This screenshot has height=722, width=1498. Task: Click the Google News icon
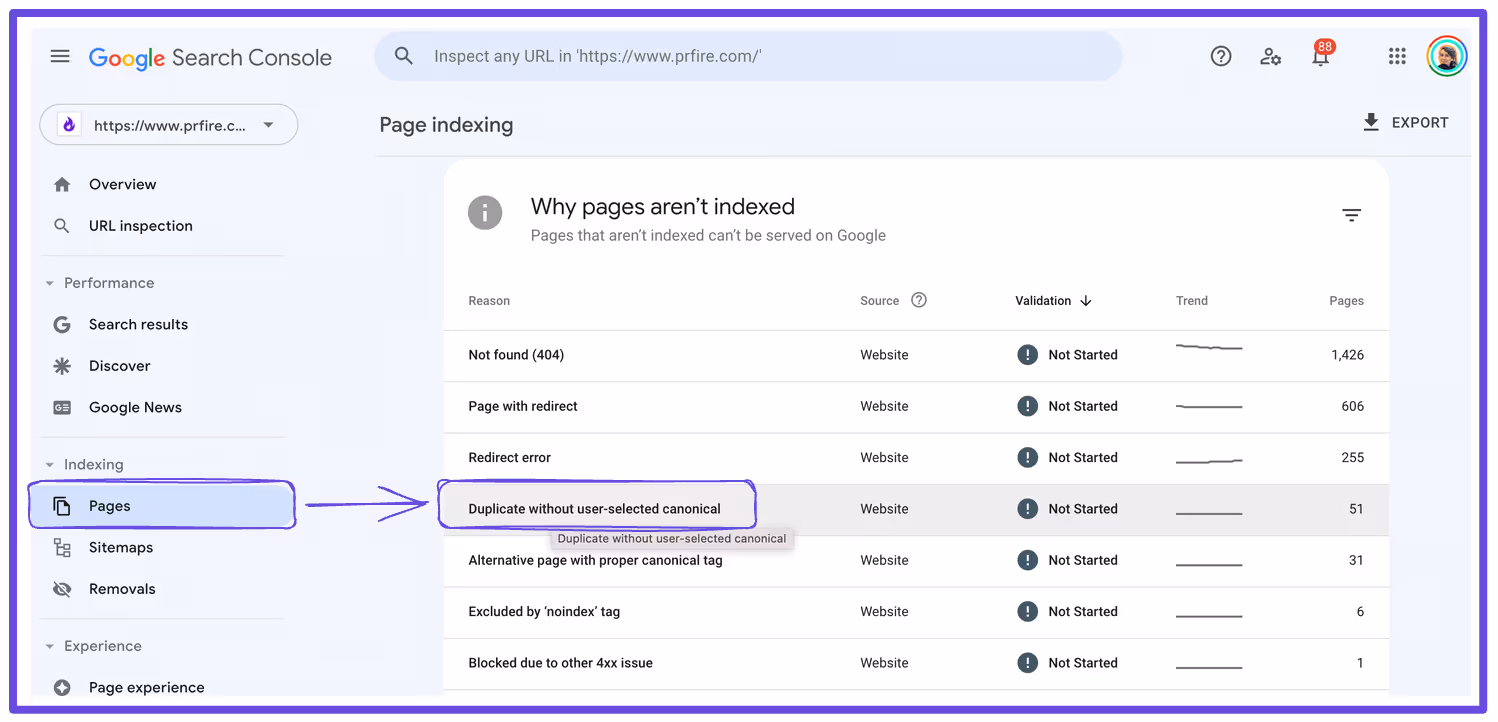pyautogui.click(x=62, y=407)
